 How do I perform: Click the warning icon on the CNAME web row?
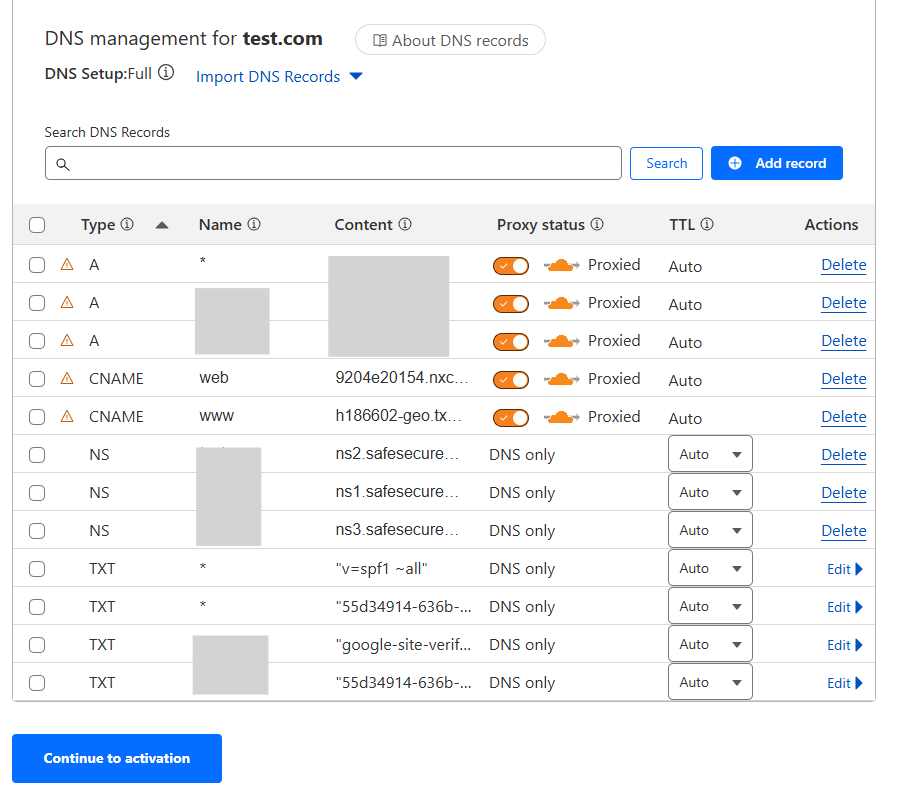tap(67, 379)
